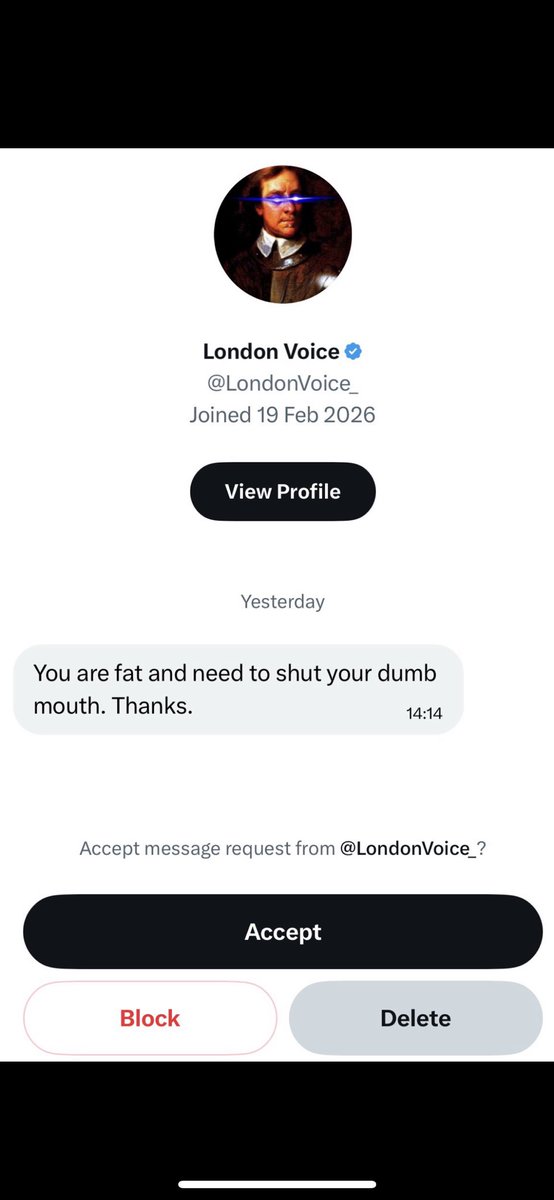Tap empty white space below the message bubble
Image resolution: width=554 pixels, height=1200 pixels.
coord(277,785)
